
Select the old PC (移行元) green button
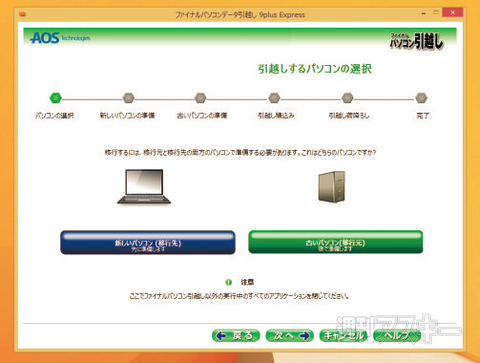(x=336, y=242)
